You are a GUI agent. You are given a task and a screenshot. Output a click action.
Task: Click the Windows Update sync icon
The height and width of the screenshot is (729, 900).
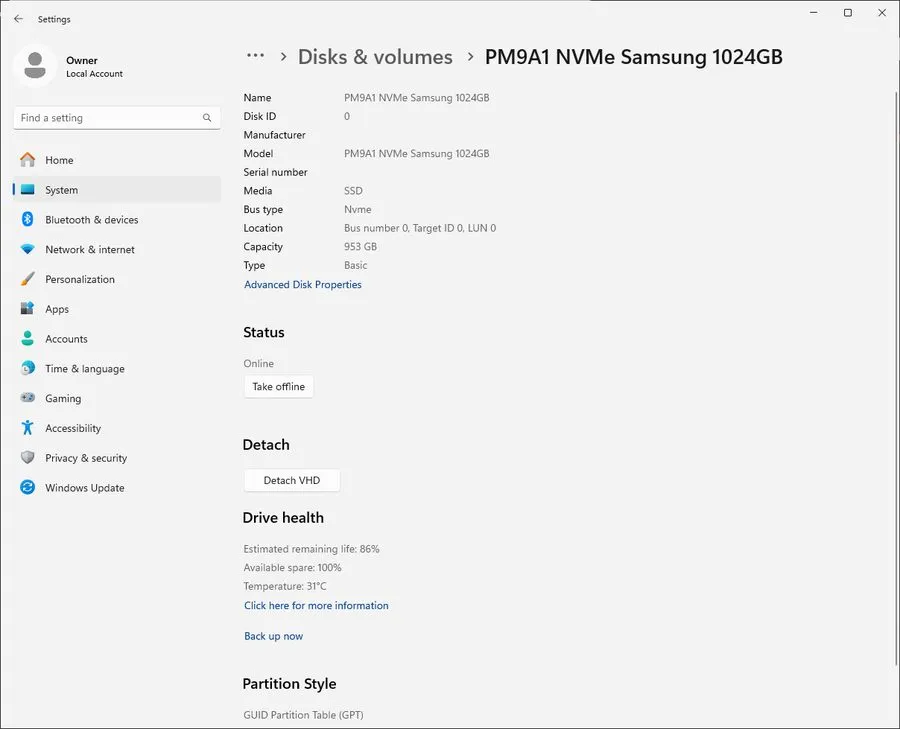[x=28, y=487]
